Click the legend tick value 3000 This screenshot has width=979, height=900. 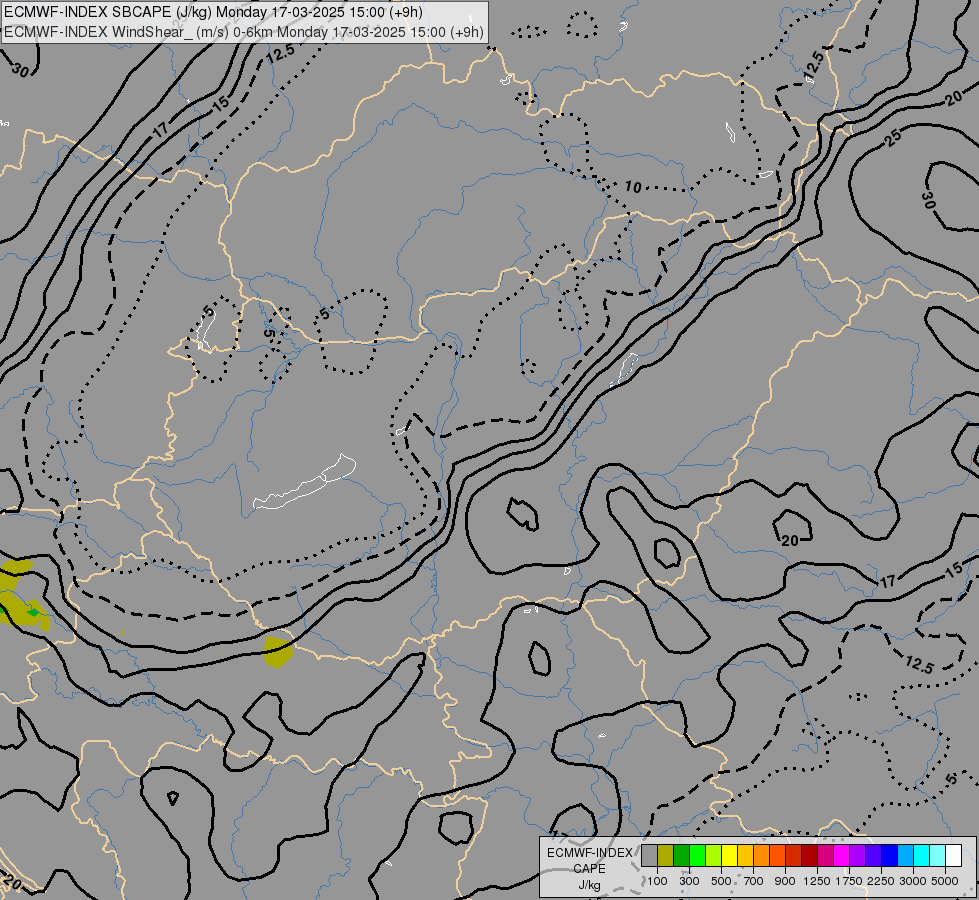point(913,881)
